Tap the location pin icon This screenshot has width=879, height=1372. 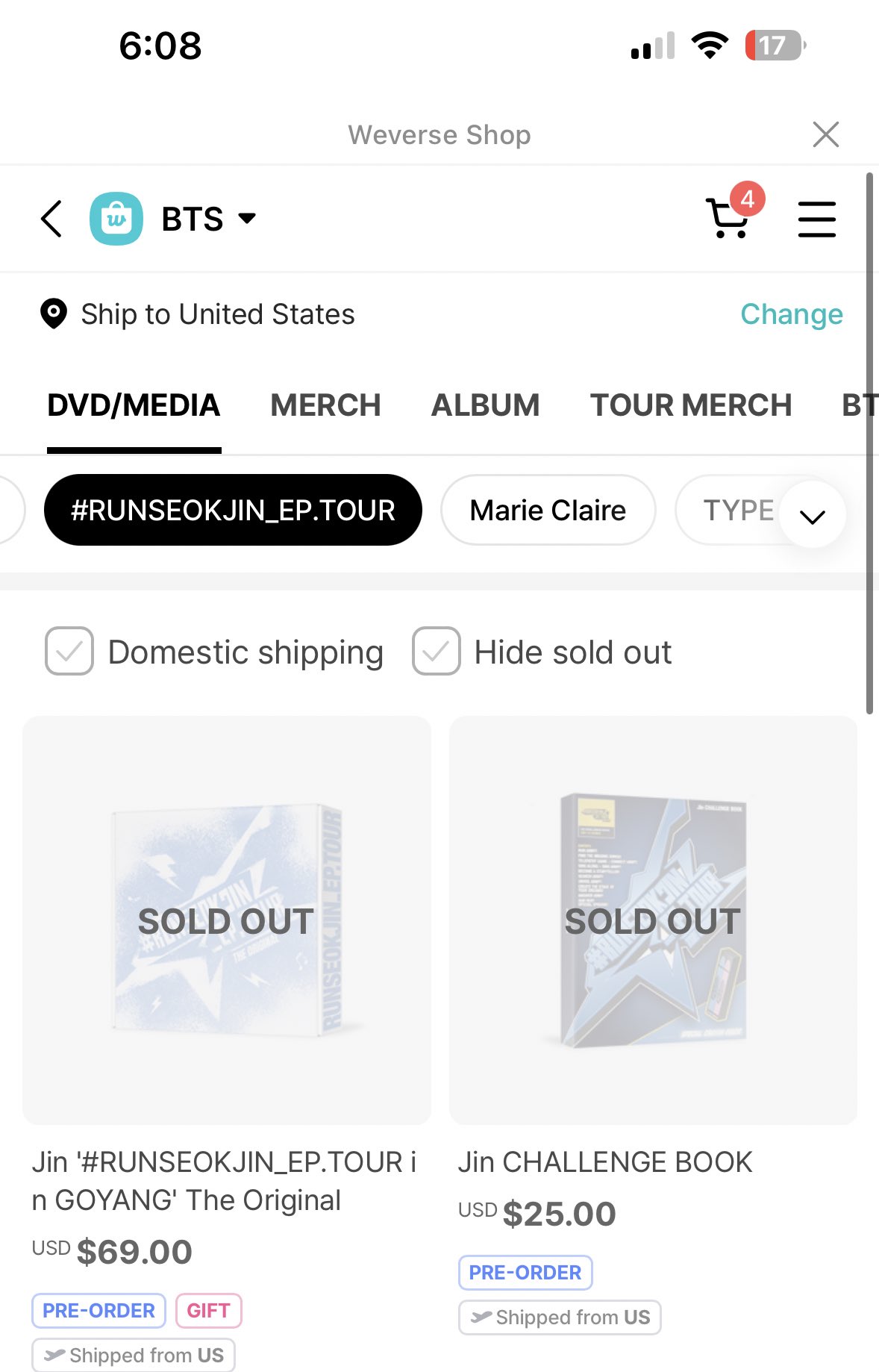54,314
